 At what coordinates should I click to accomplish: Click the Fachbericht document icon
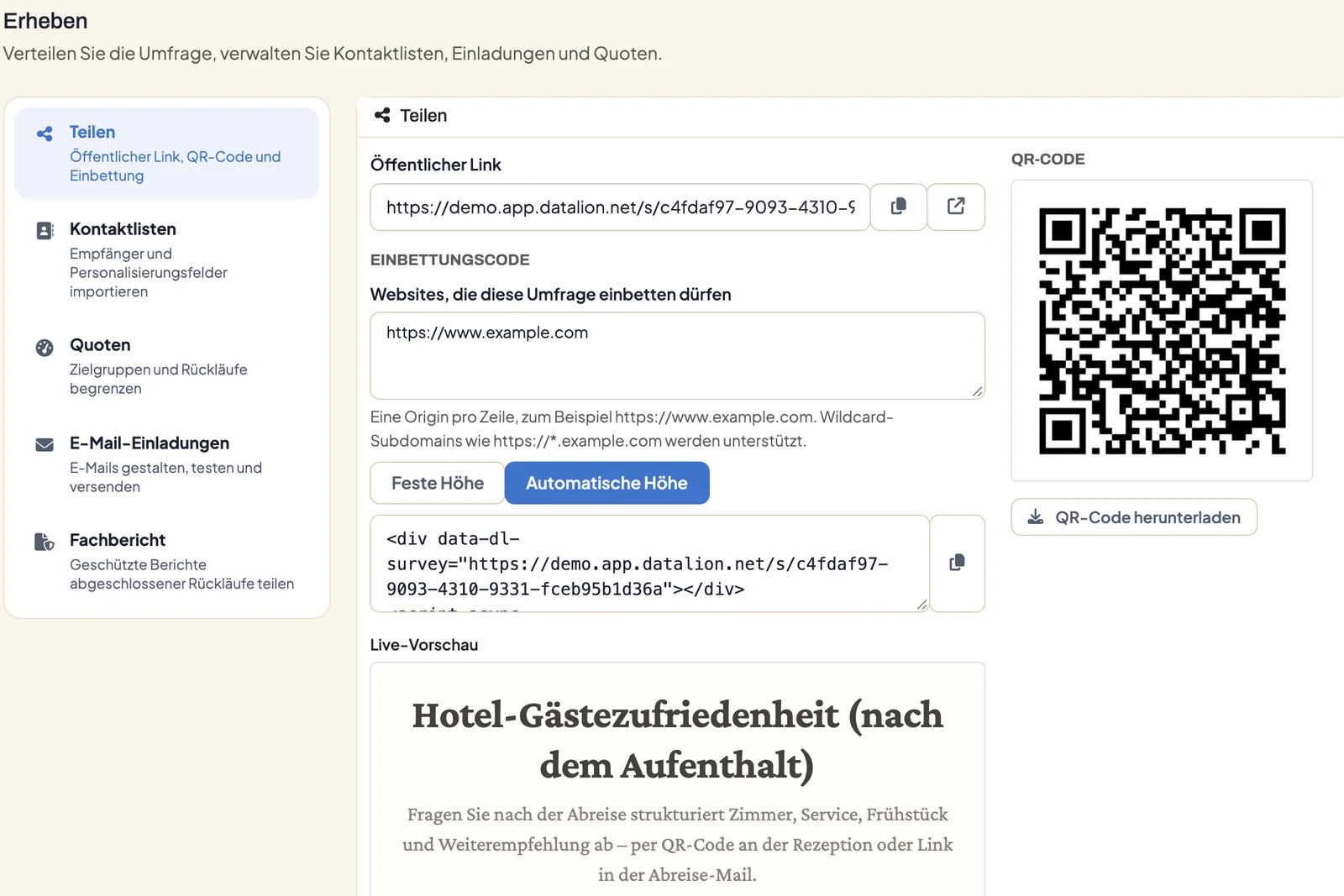click(45, 542)
